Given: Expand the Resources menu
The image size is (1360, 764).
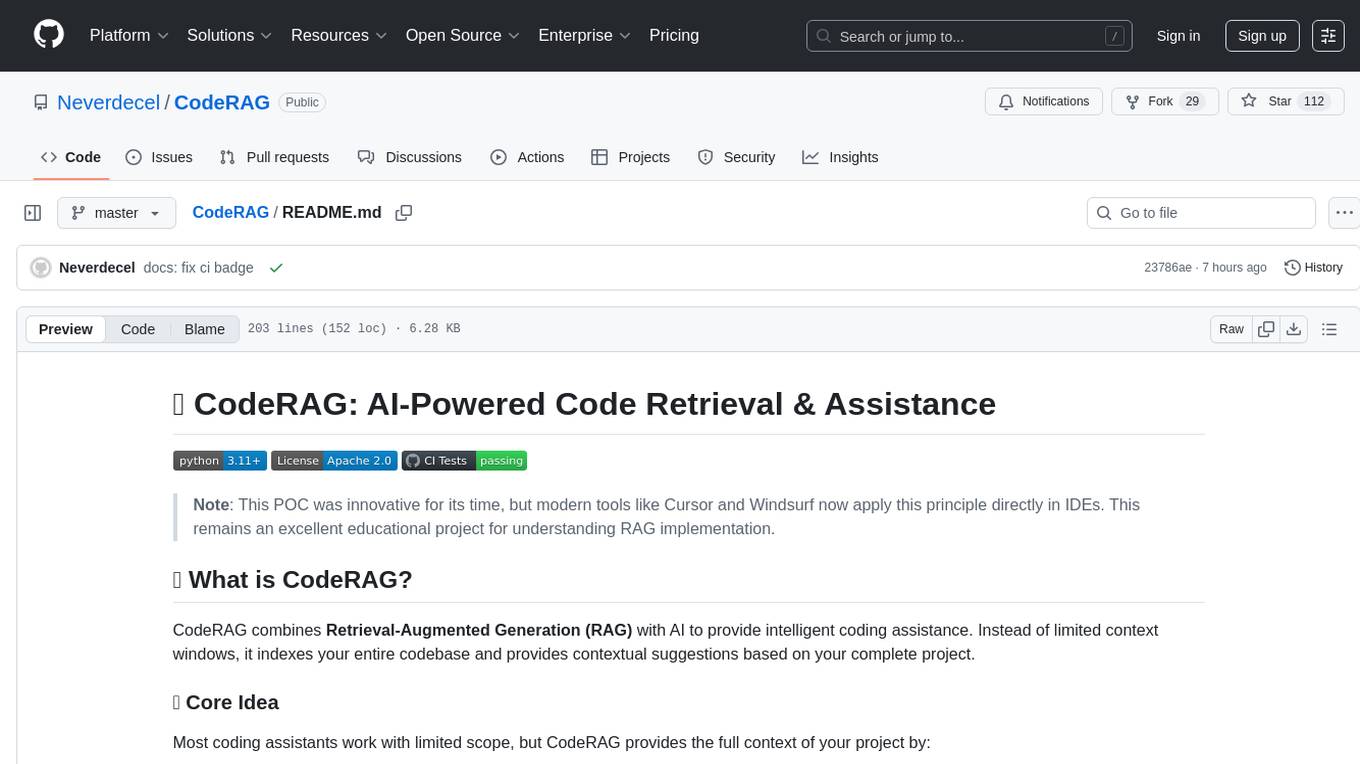Looking at the screenshot, I should tap(339, 35).
